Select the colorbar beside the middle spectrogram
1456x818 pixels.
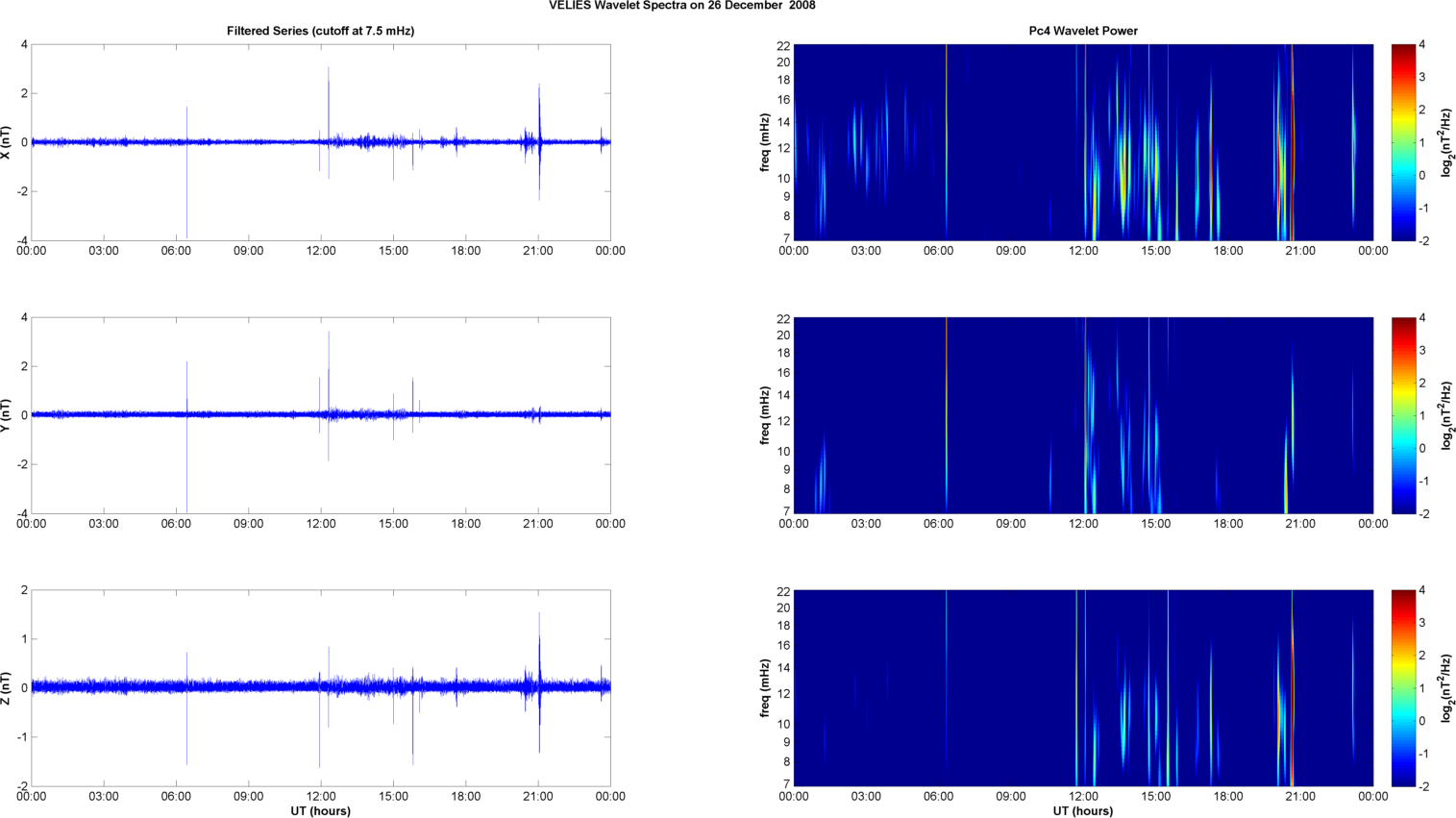[1403, 415]
